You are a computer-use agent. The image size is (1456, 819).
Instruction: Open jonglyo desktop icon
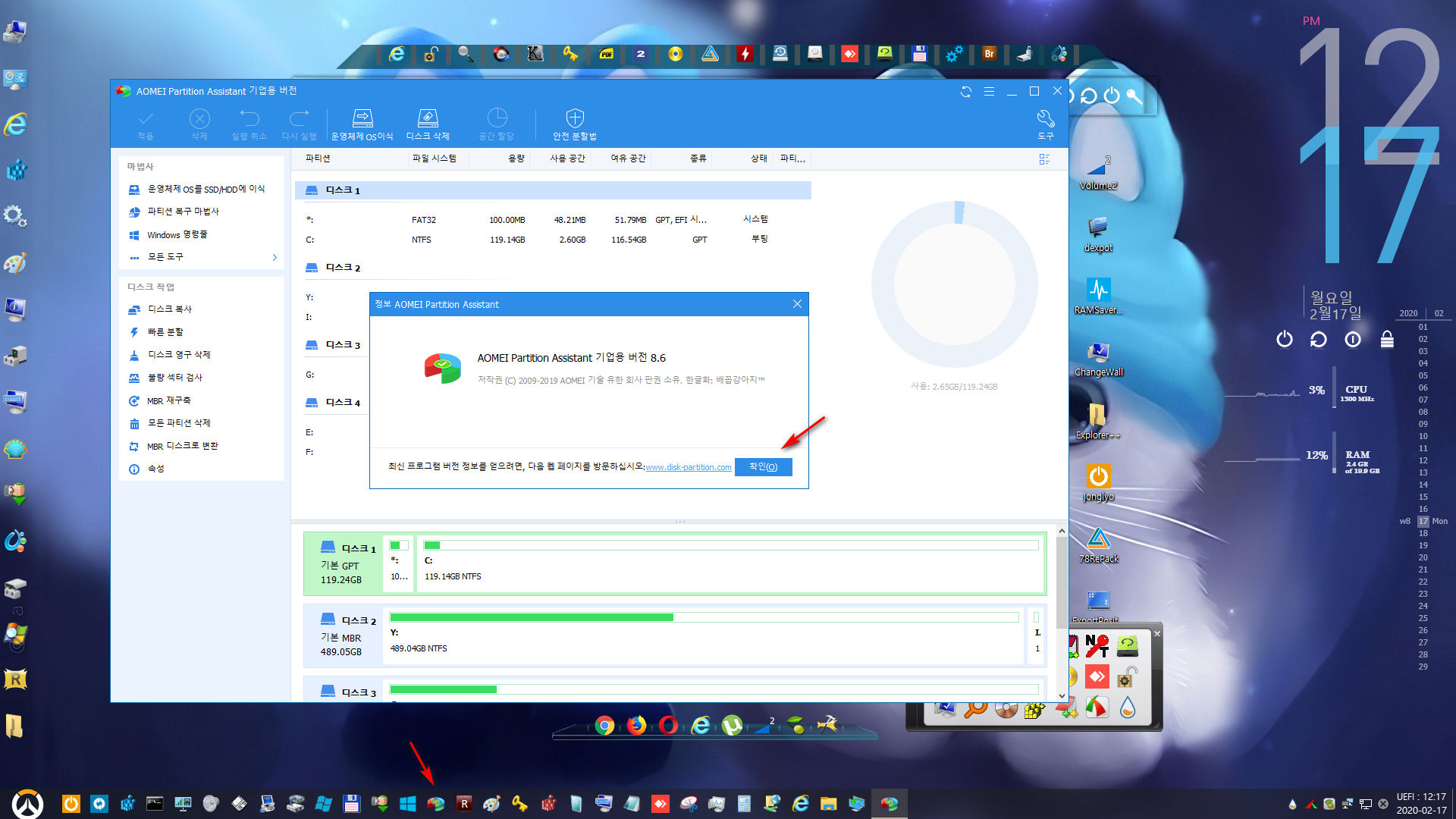1098,483
